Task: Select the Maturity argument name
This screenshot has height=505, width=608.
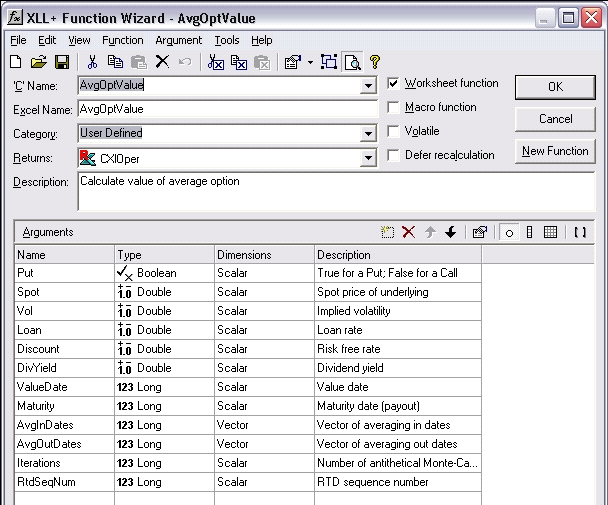Action: (64, 406)
